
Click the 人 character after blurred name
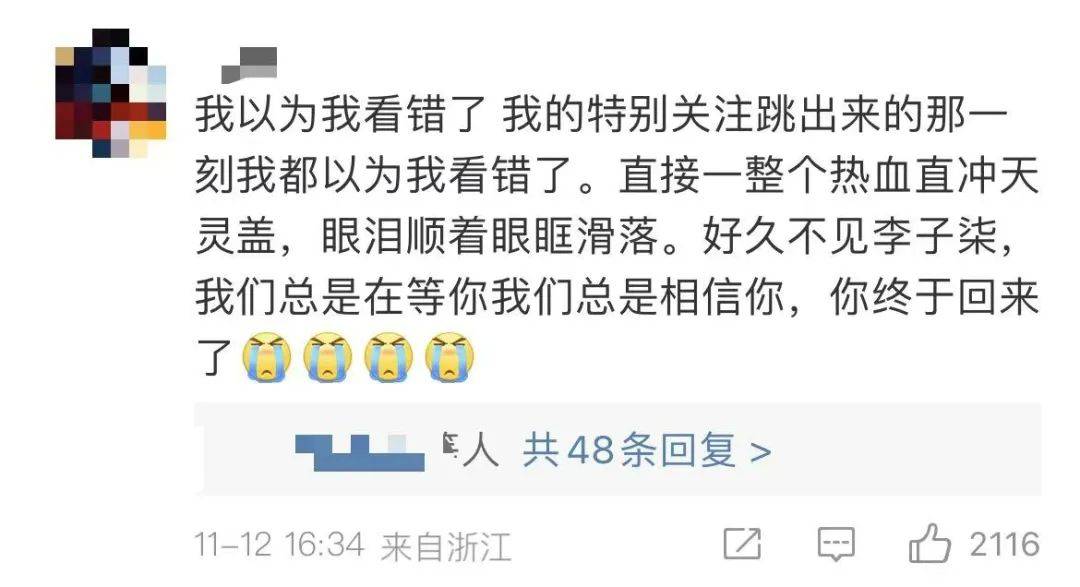click(x=480, y=451)
